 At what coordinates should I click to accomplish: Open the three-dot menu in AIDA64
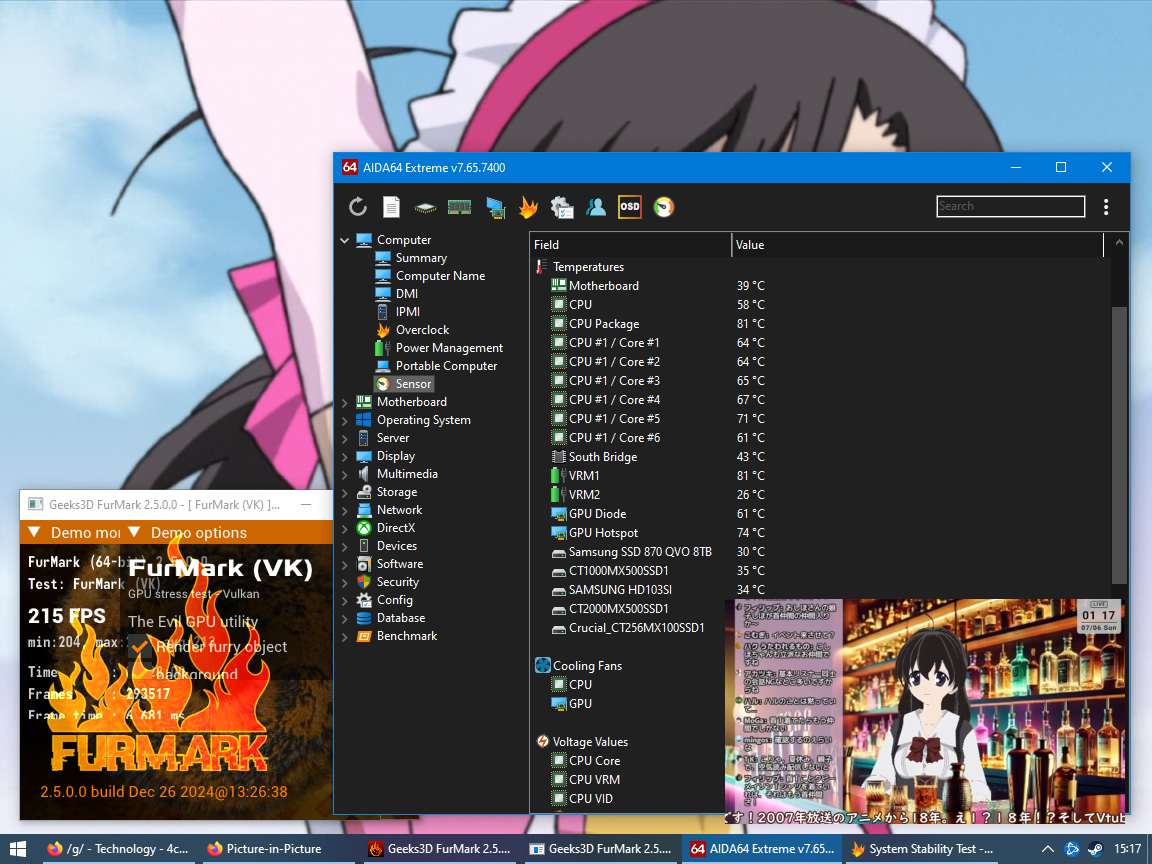(x=1106, y=207)
